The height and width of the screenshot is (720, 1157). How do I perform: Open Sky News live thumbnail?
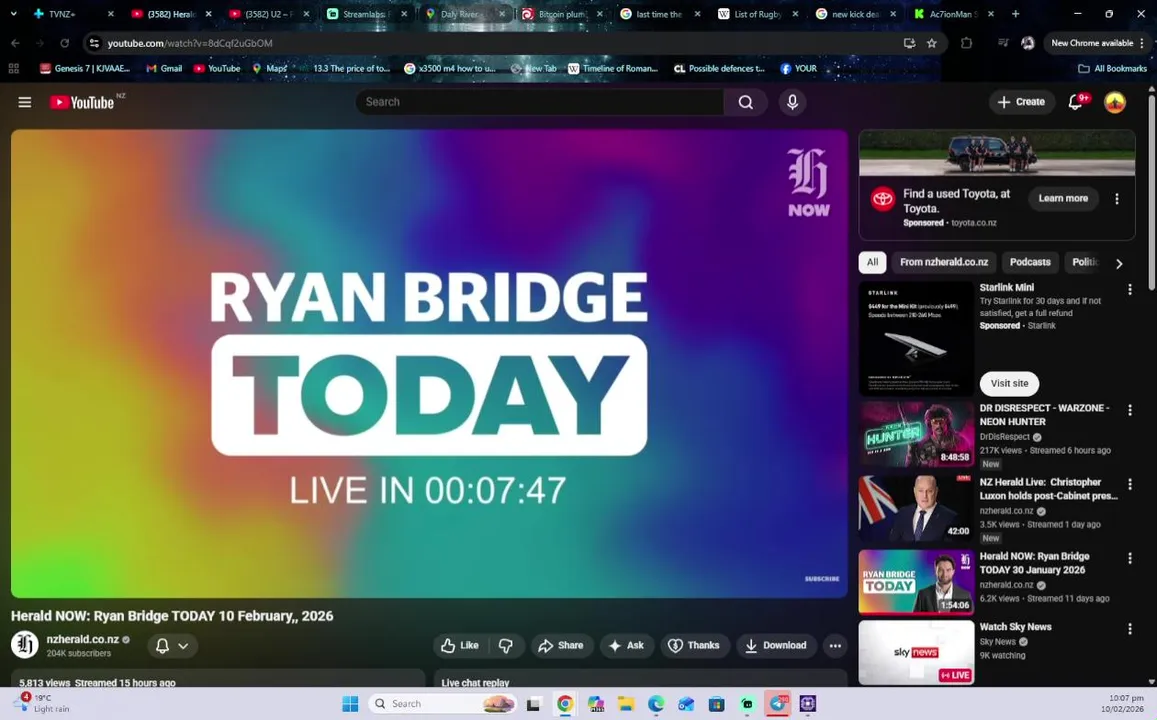coord(916,652)
